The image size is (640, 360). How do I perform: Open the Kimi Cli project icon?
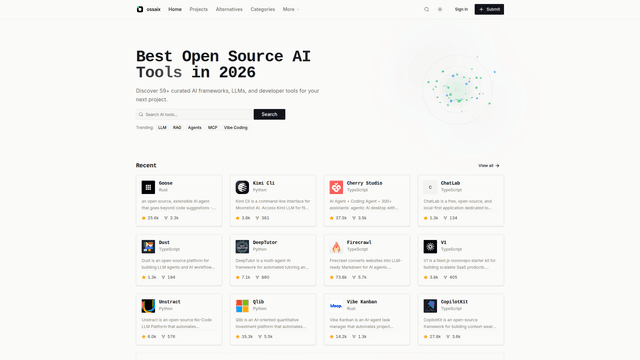(x=242, y=187)
